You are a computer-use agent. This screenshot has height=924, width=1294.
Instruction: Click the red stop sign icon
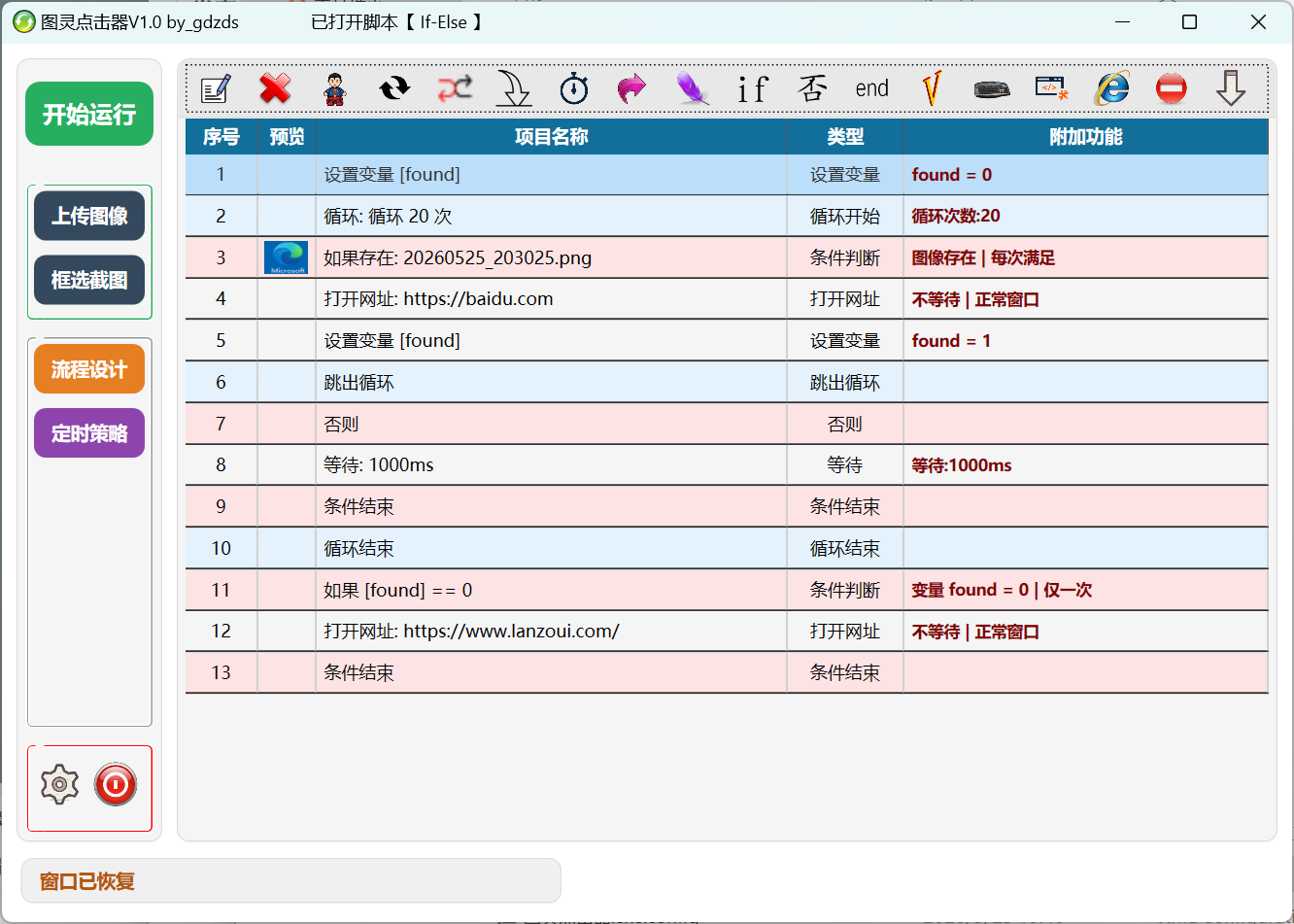point(1172,89)
